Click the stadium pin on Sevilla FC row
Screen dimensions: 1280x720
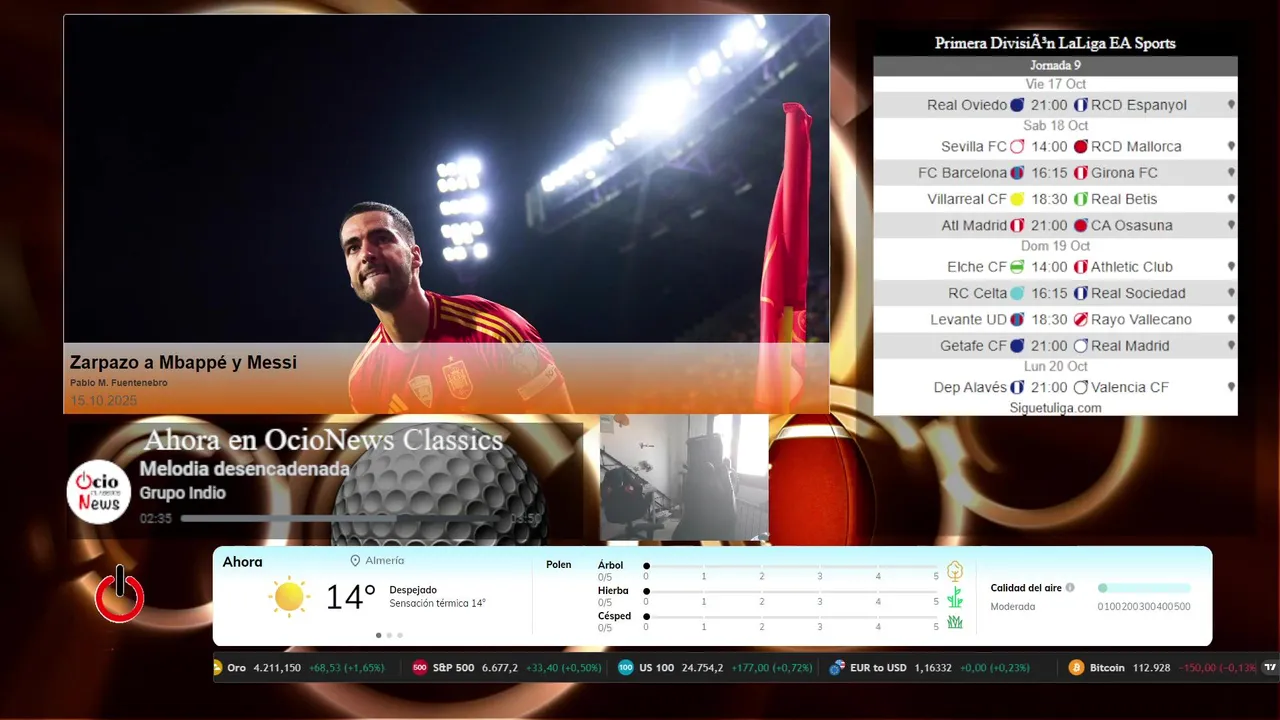[1231, 146]
